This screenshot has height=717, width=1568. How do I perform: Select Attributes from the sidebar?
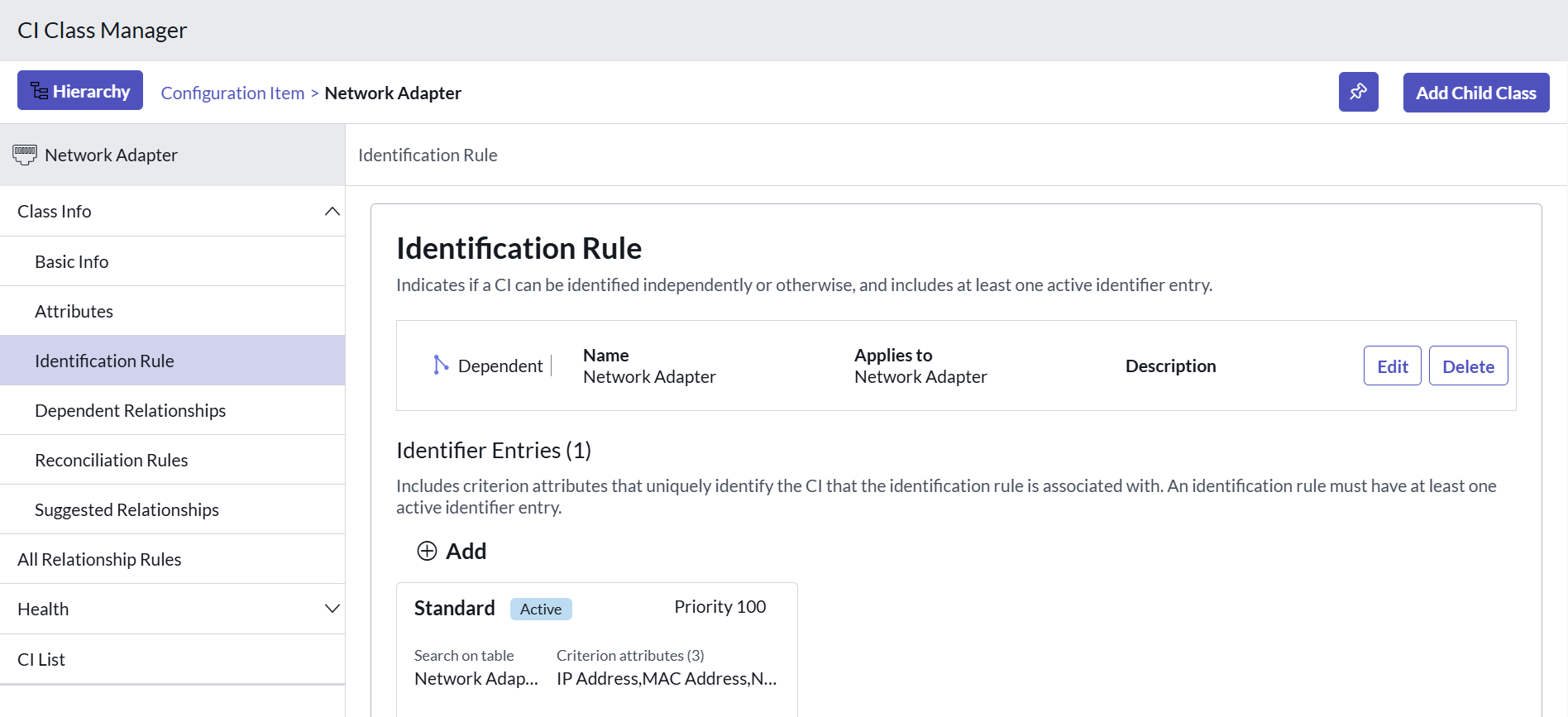coord(74,312)
